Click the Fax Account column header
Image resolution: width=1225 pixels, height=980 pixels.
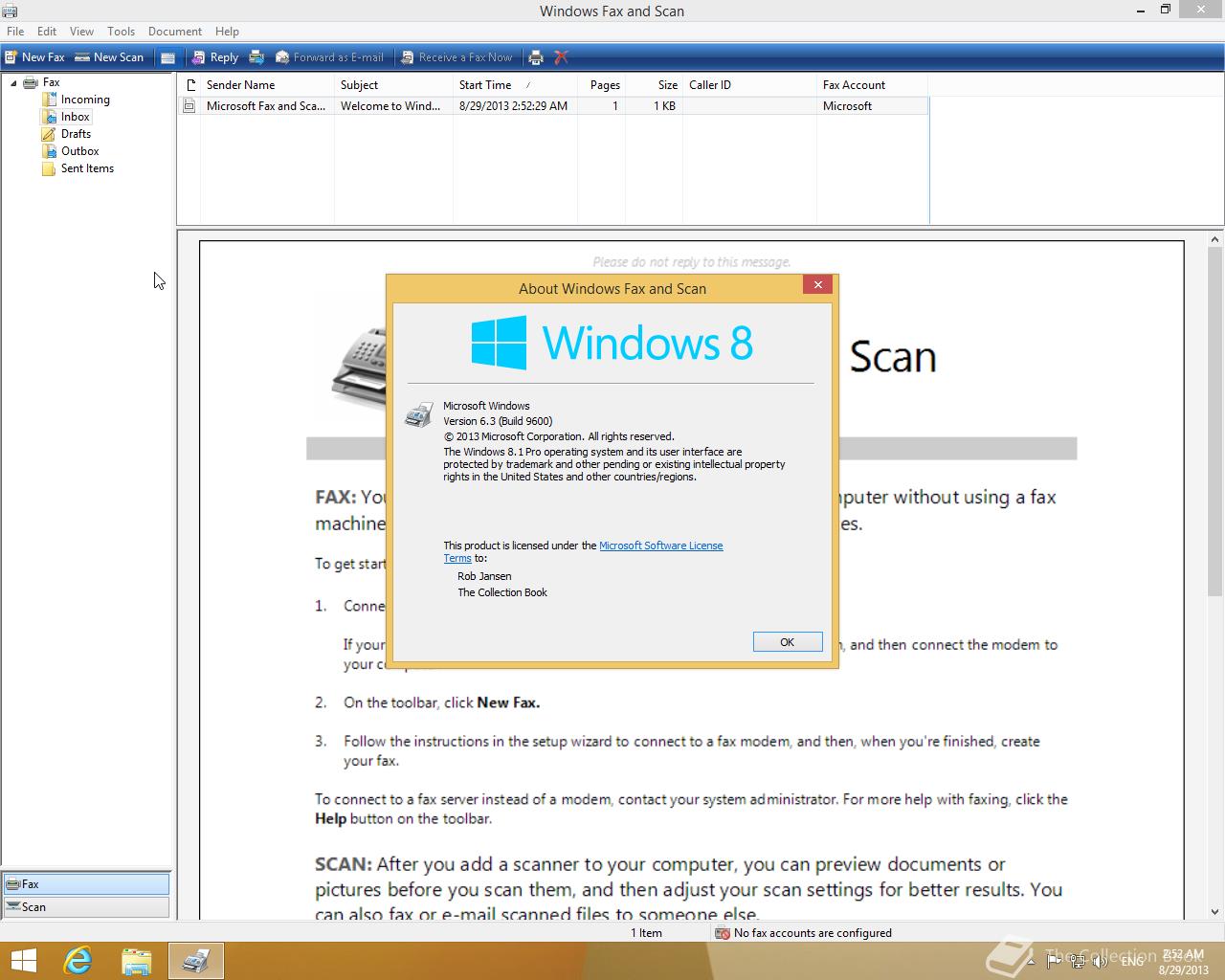pyautogui.click(x=872, y=85)
